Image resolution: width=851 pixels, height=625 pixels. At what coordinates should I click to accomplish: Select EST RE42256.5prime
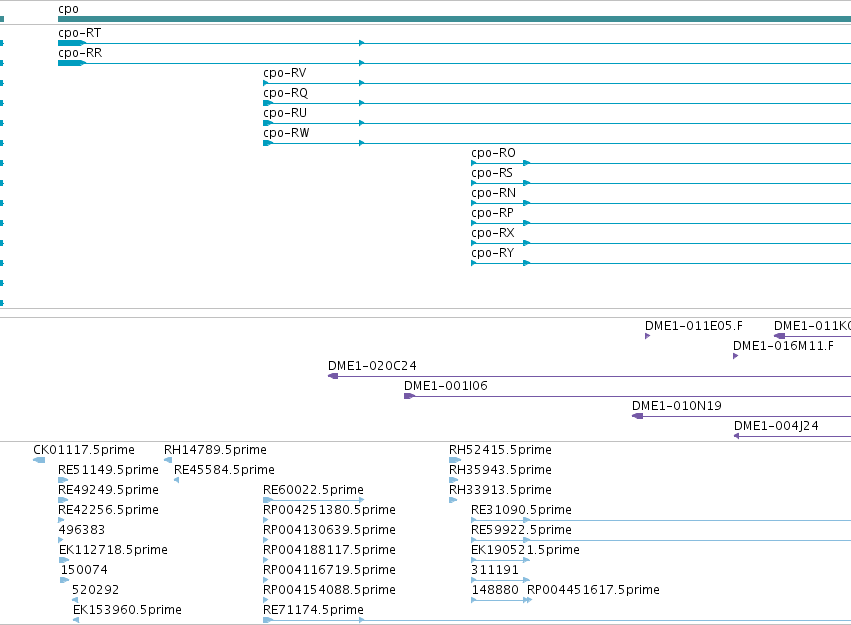tap(108, 510)
